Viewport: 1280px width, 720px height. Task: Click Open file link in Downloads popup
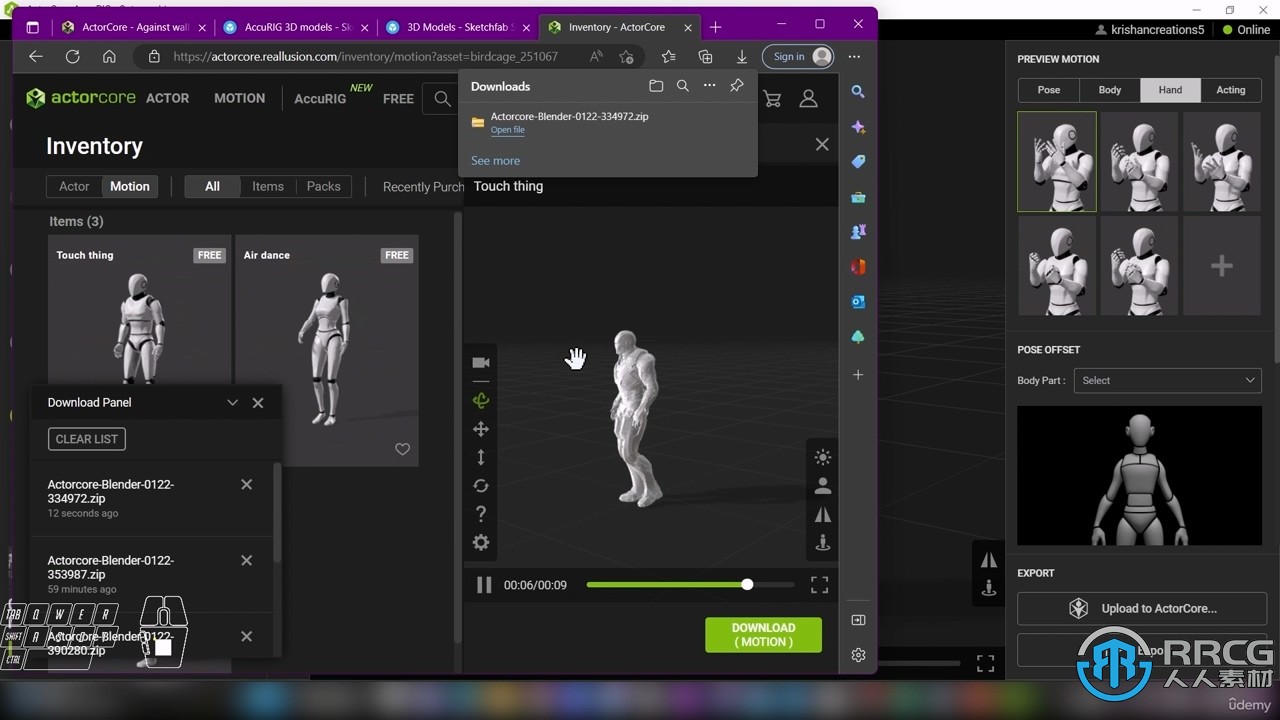click(x=507, y=130)
